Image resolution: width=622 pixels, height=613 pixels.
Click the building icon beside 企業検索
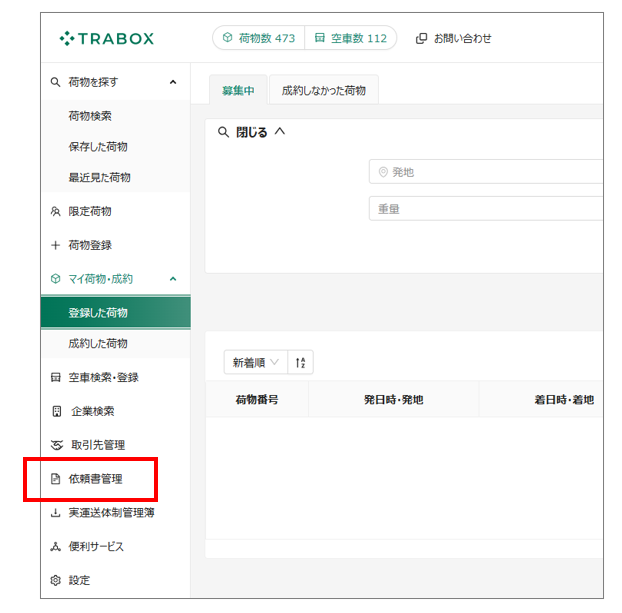coord(57,411)
